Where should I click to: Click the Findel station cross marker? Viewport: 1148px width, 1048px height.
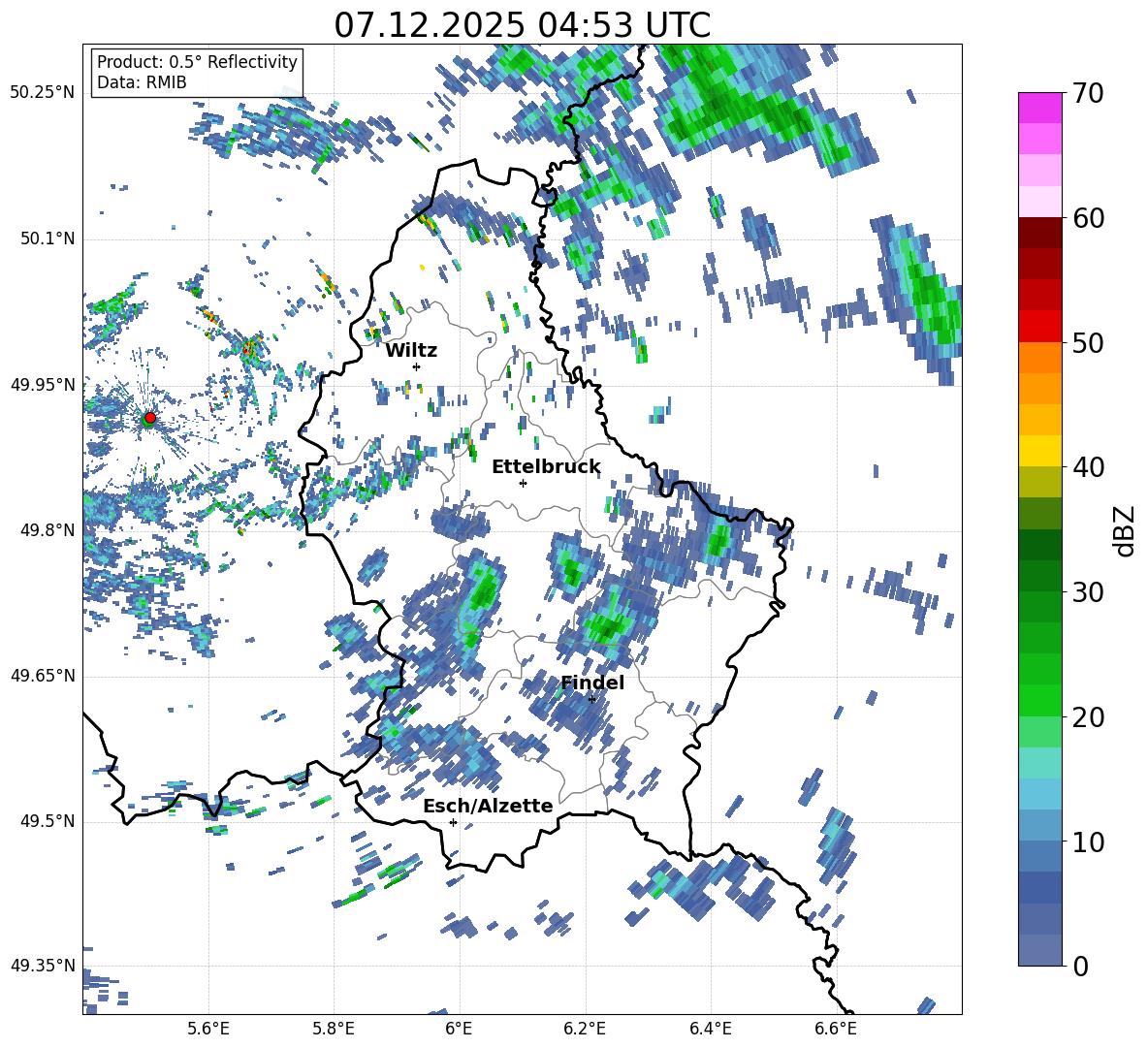click(591, 700)
